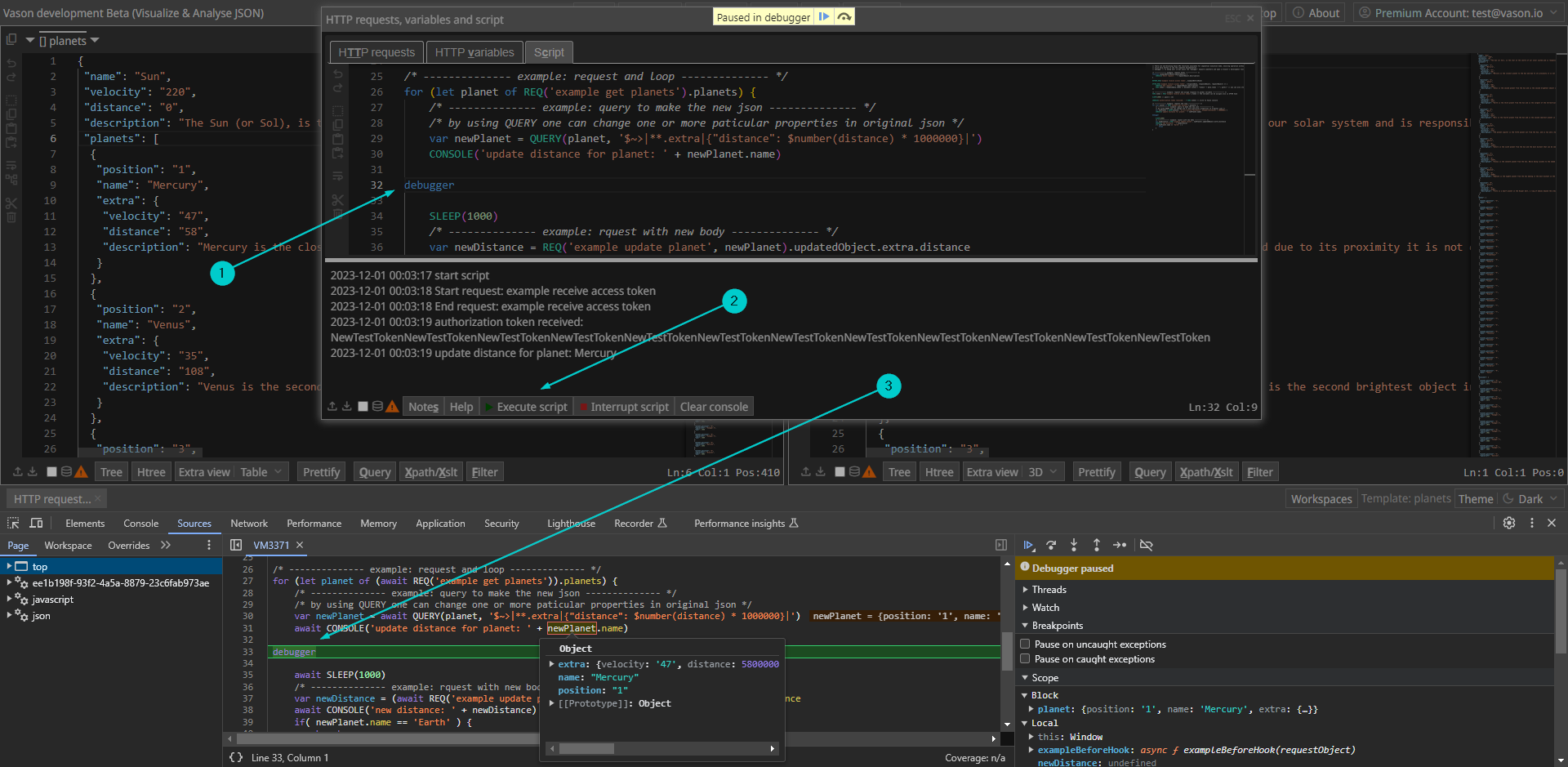Enable Pause on uncaught exceptions

coord(1026,644)
